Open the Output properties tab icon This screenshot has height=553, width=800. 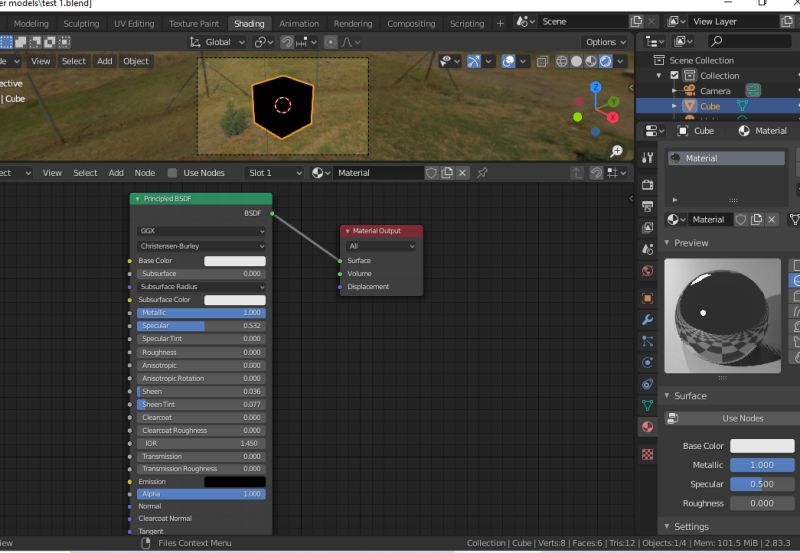[647, 206]
